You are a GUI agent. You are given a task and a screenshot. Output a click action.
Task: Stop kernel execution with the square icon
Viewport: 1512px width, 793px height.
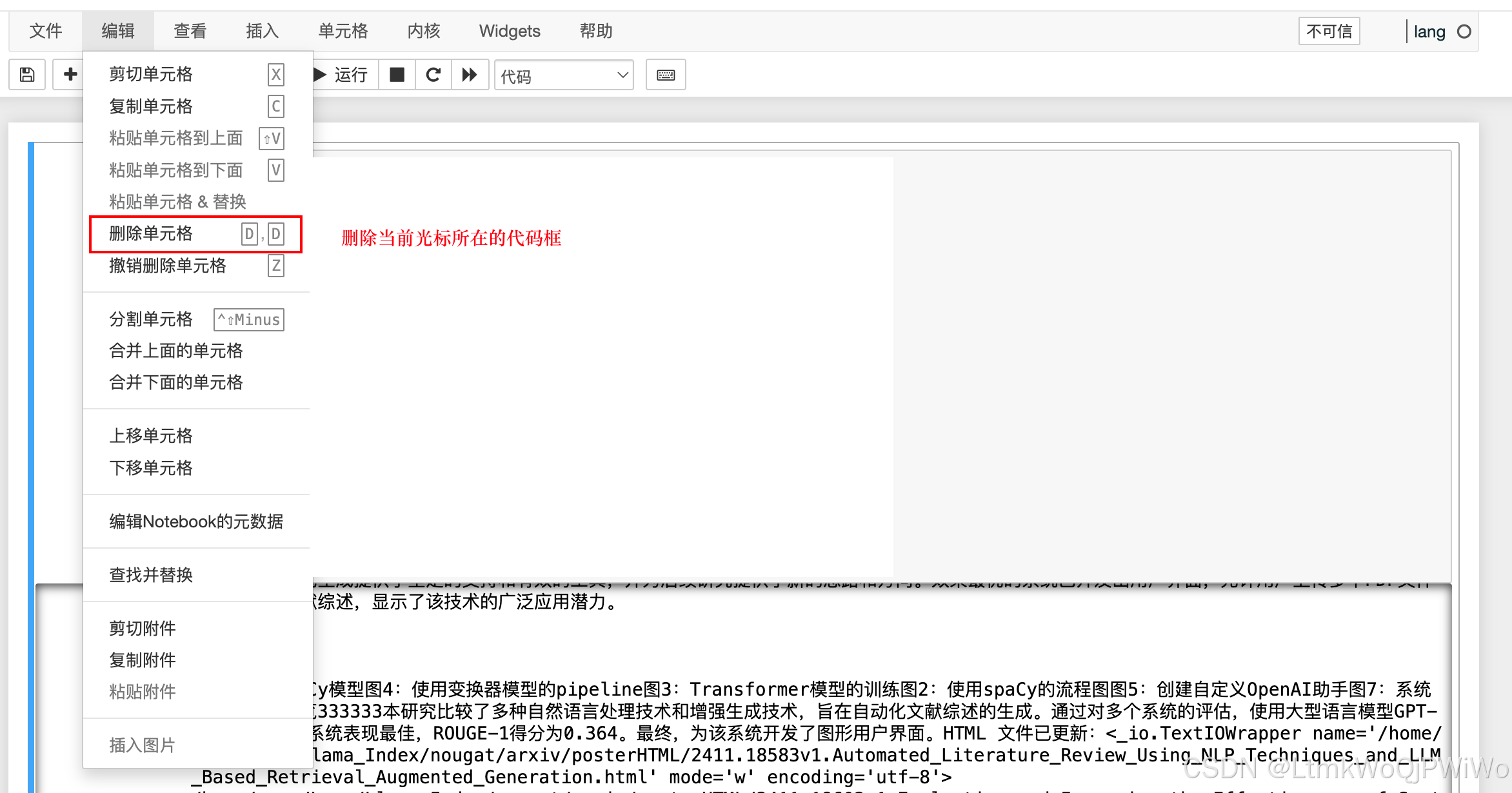396,74
